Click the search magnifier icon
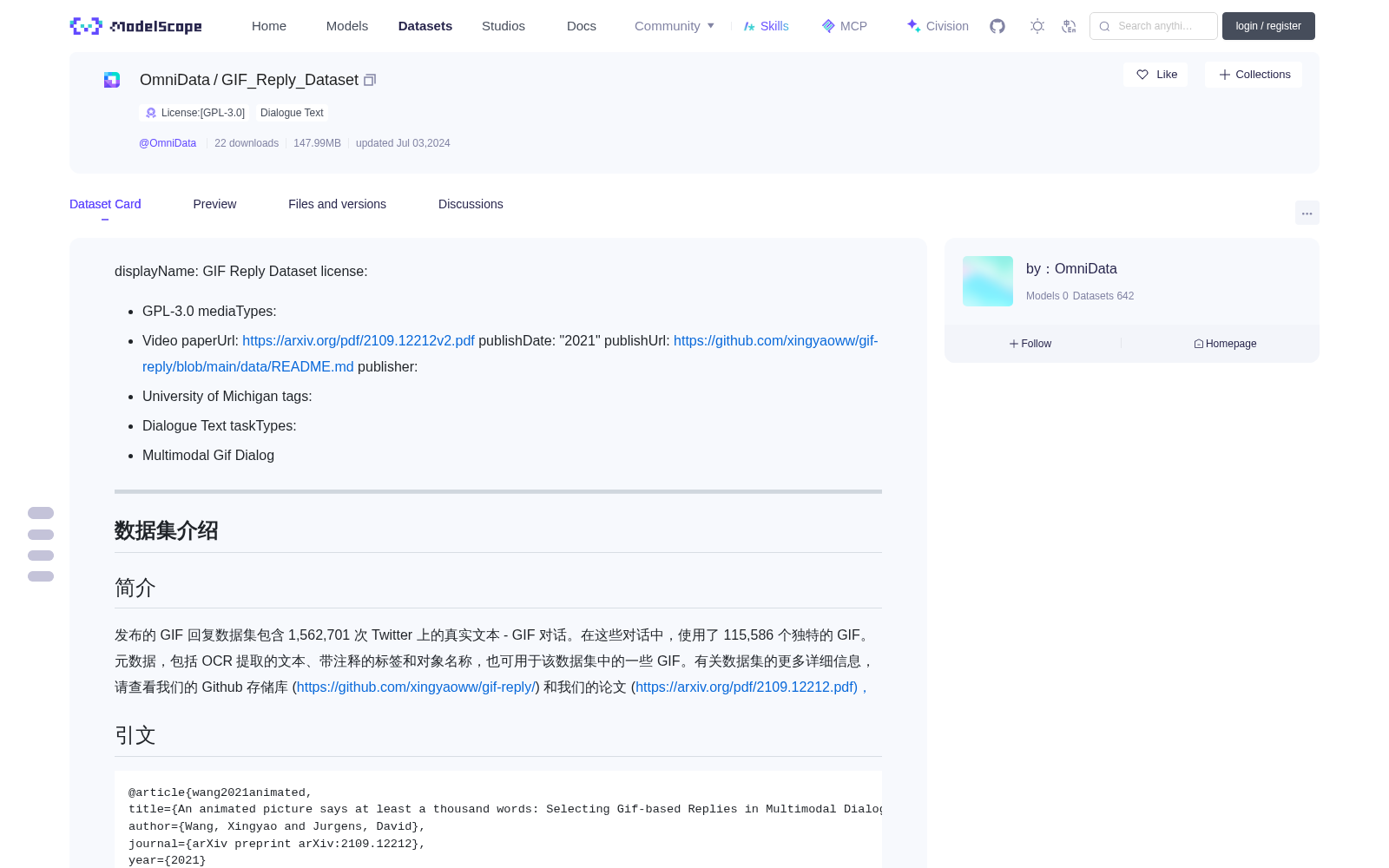1389x868 pixels. point(1104,26)
